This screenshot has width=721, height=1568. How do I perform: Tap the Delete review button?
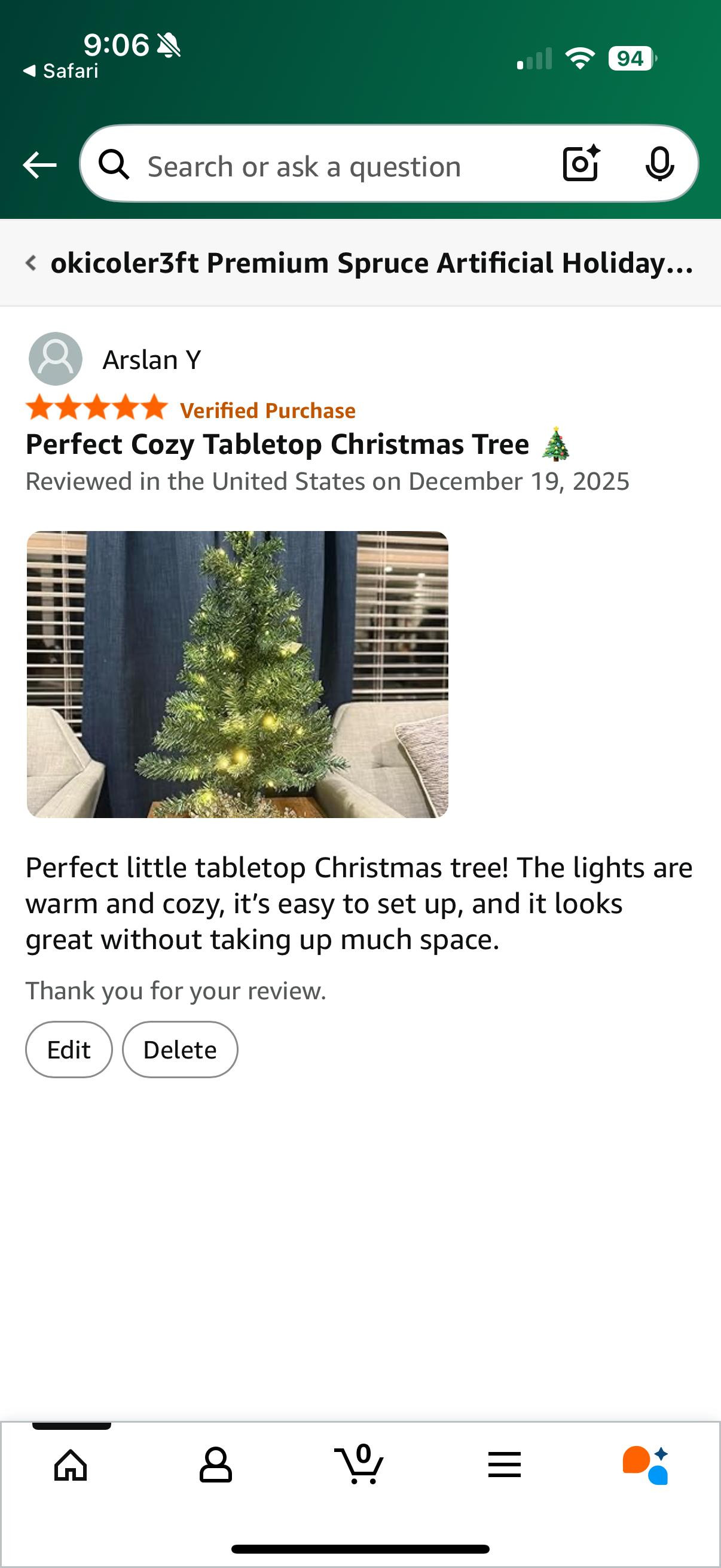pyautogui.click(x=179, y=1050)
